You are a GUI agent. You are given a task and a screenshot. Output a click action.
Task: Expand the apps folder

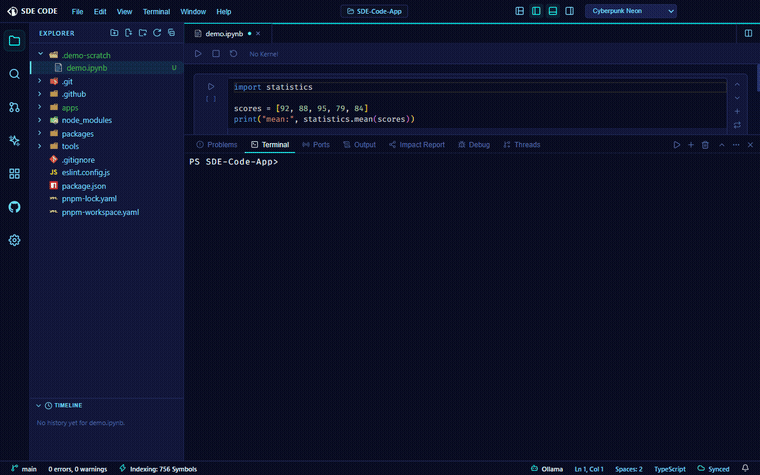pyautogui.click(x=40, y=107)
